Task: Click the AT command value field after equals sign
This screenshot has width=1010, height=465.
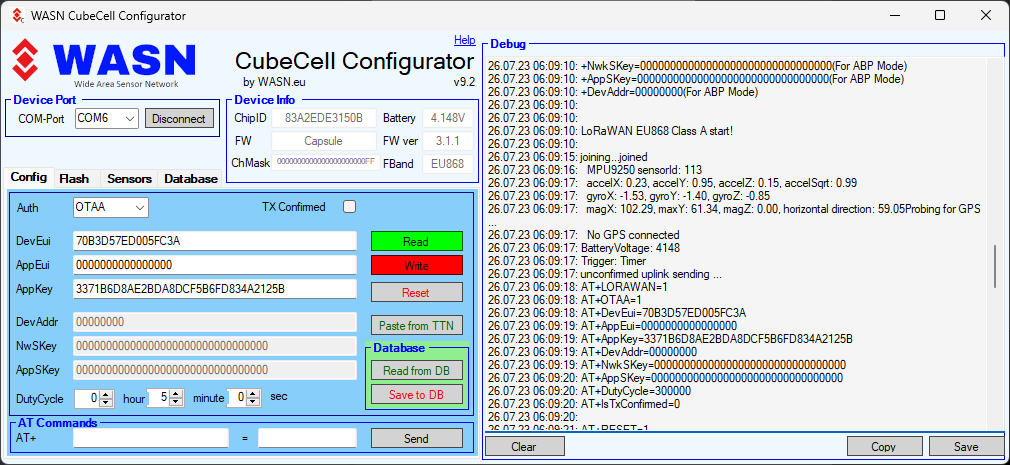Action: click(307, 439)
